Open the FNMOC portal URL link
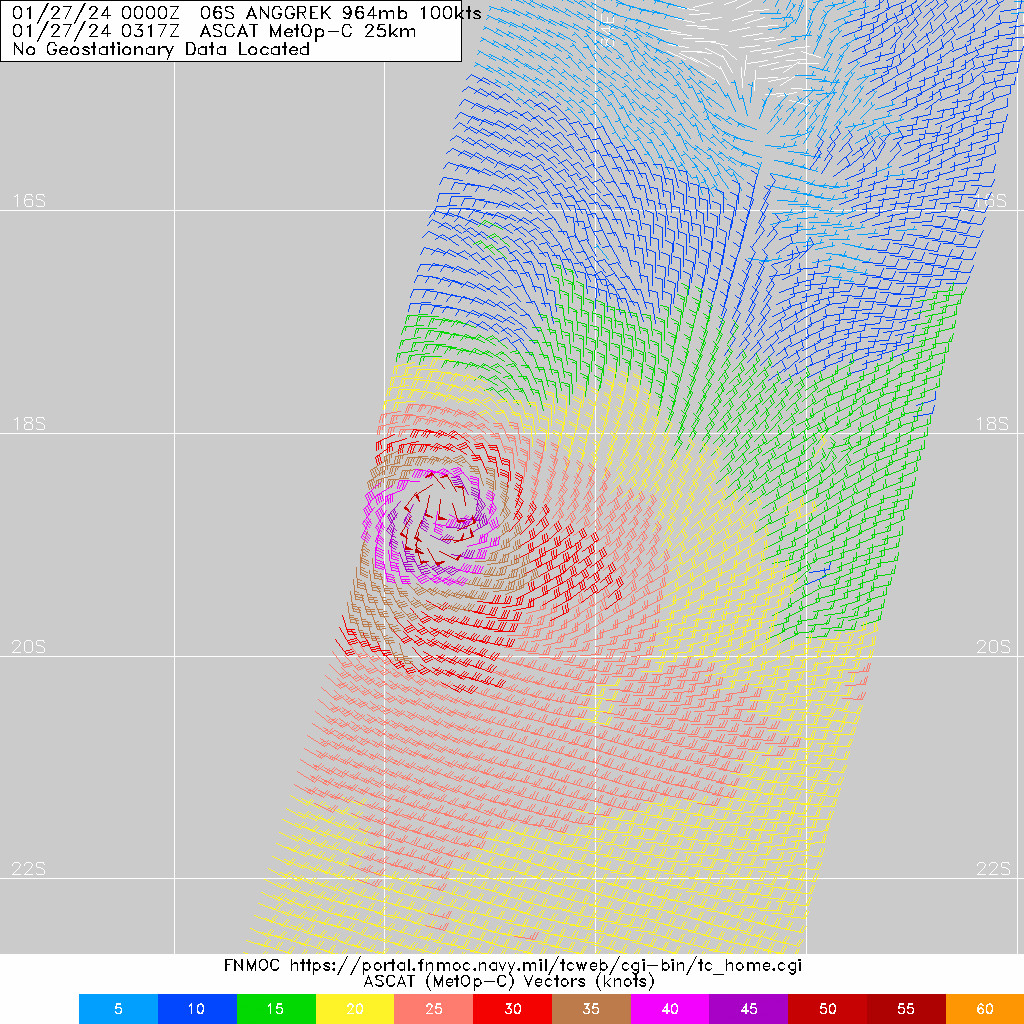 tap(545, 966)
